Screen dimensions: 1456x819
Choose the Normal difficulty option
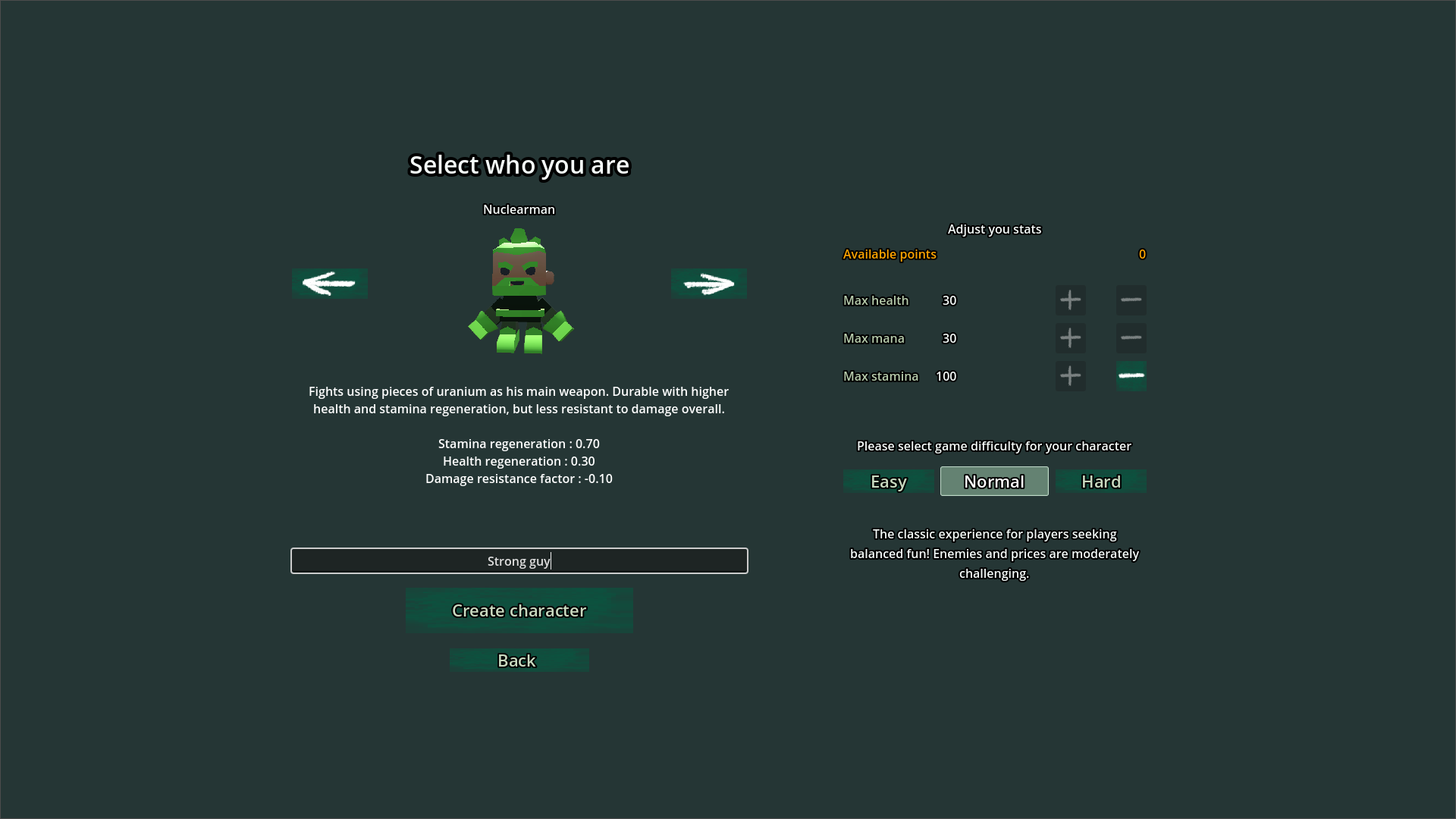point(993,482)
